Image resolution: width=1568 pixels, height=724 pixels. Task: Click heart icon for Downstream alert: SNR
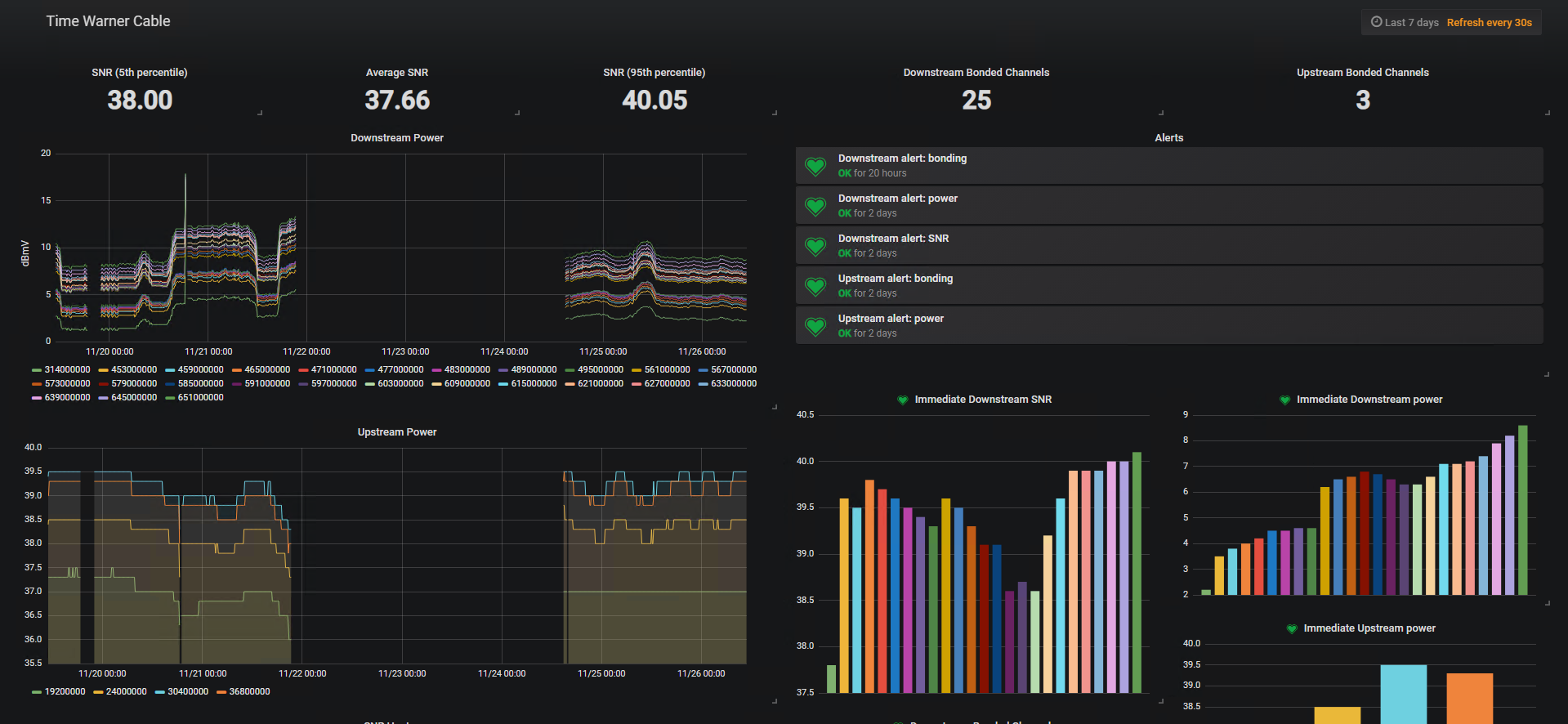[815, 246]
